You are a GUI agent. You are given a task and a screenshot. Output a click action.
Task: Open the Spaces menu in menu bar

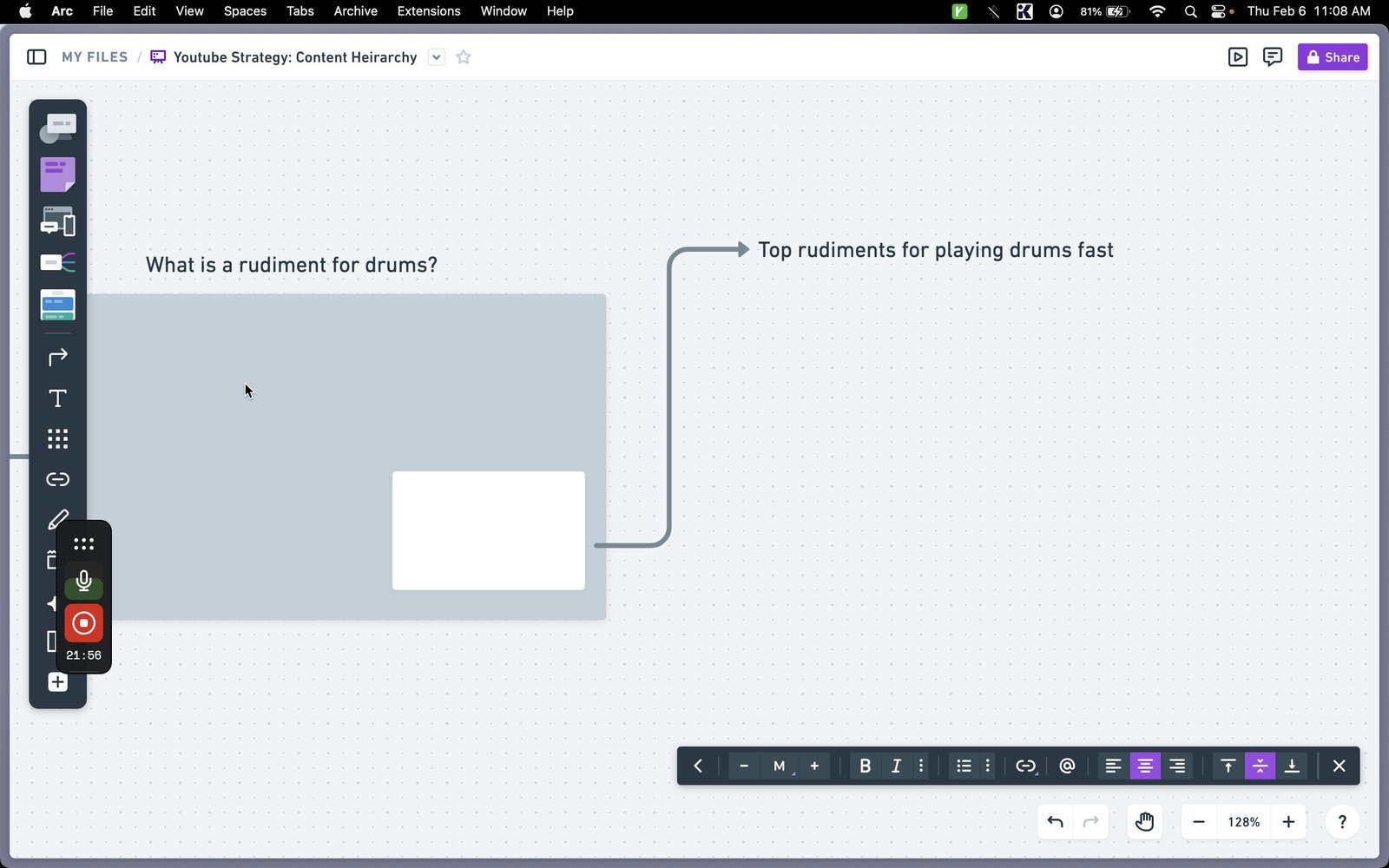pos(245,11)
